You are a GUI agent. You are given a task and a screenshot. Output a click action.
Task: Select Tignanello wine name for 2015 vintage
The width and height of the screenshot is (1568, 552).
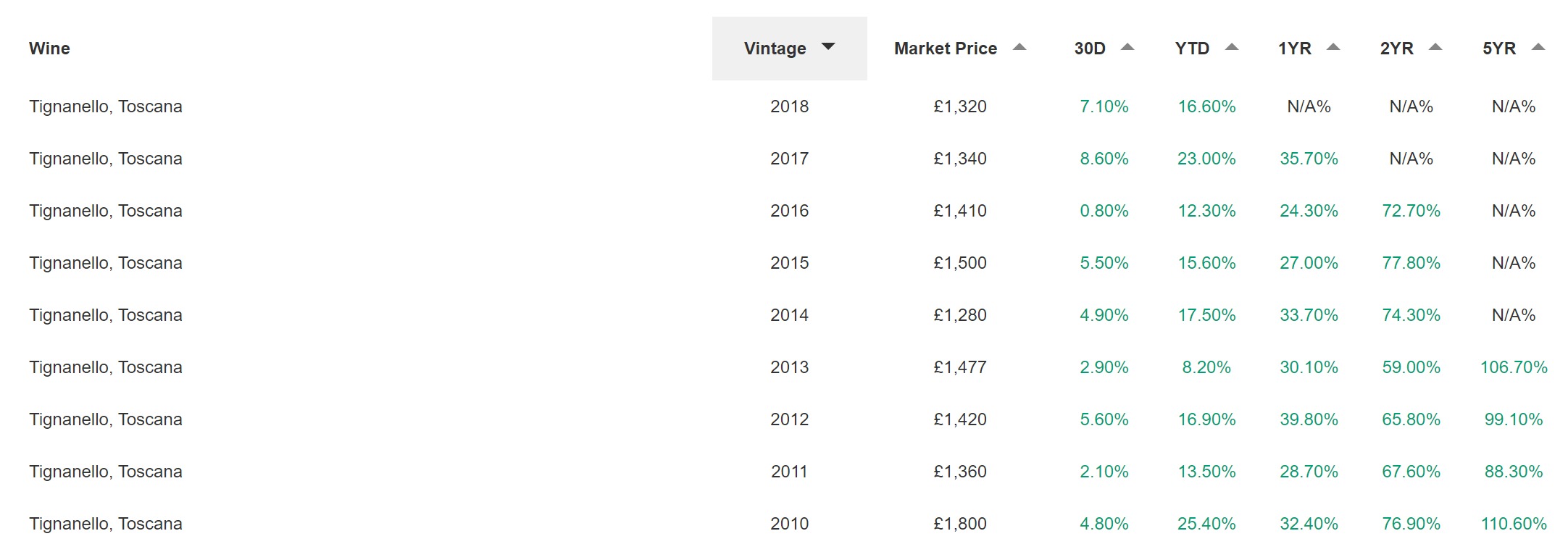(x=106, y=263)
